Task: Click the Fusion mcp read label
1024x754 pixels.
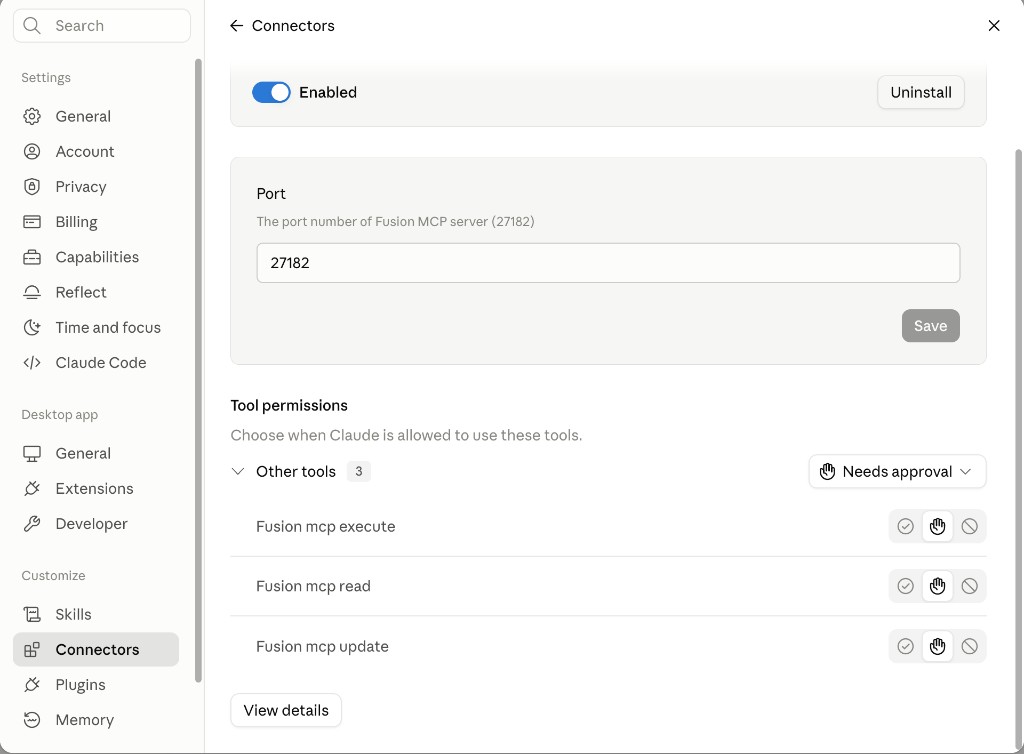Action: (x=313, y=586)
